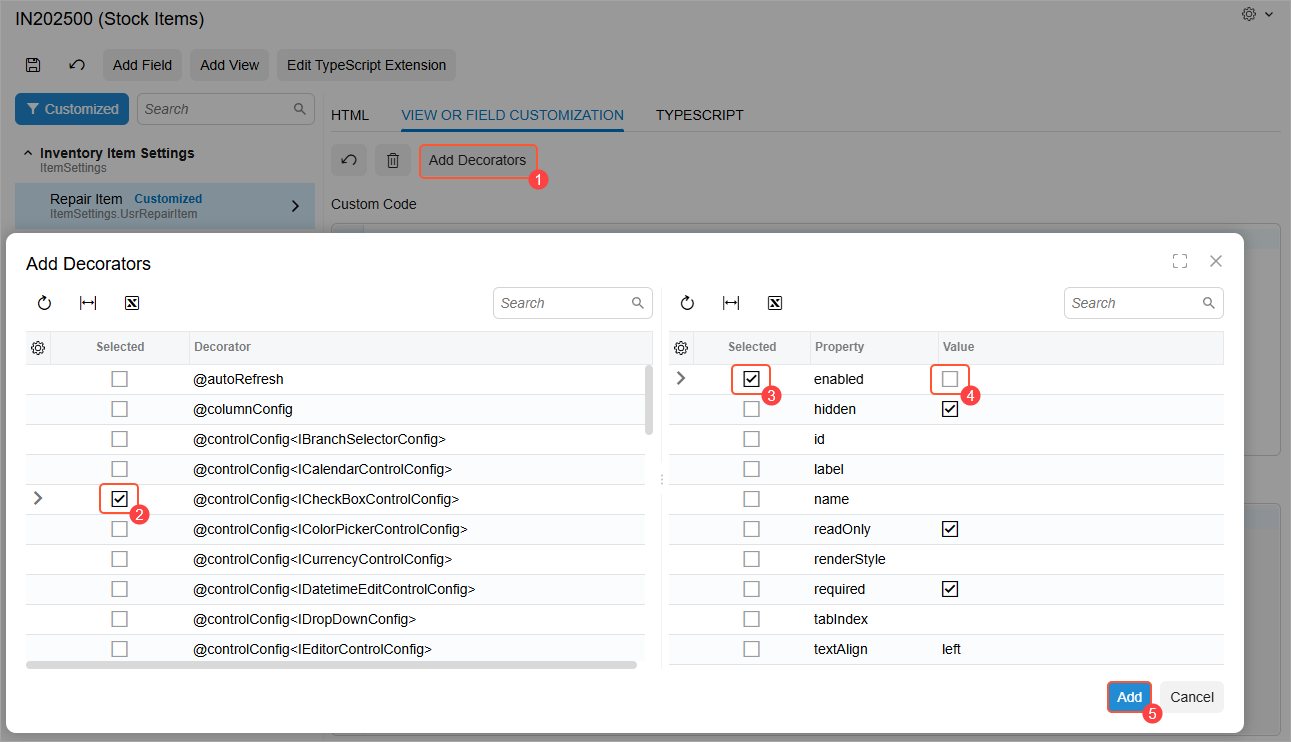Click the Add View button
1291x742 pixels.
(229, 65)
